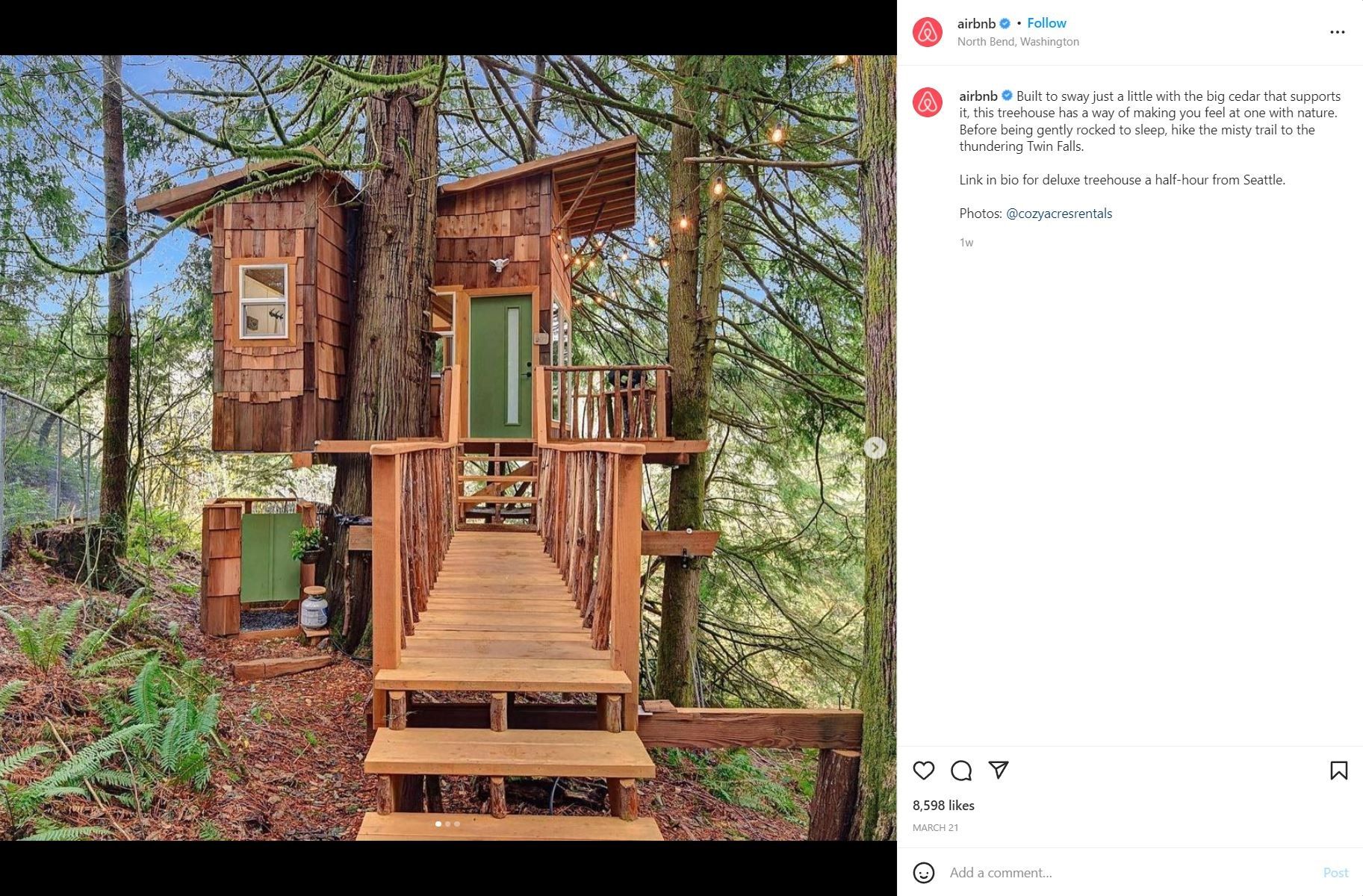
Task: Open comments with the speech bubble icon
Action: pos(961,771)
